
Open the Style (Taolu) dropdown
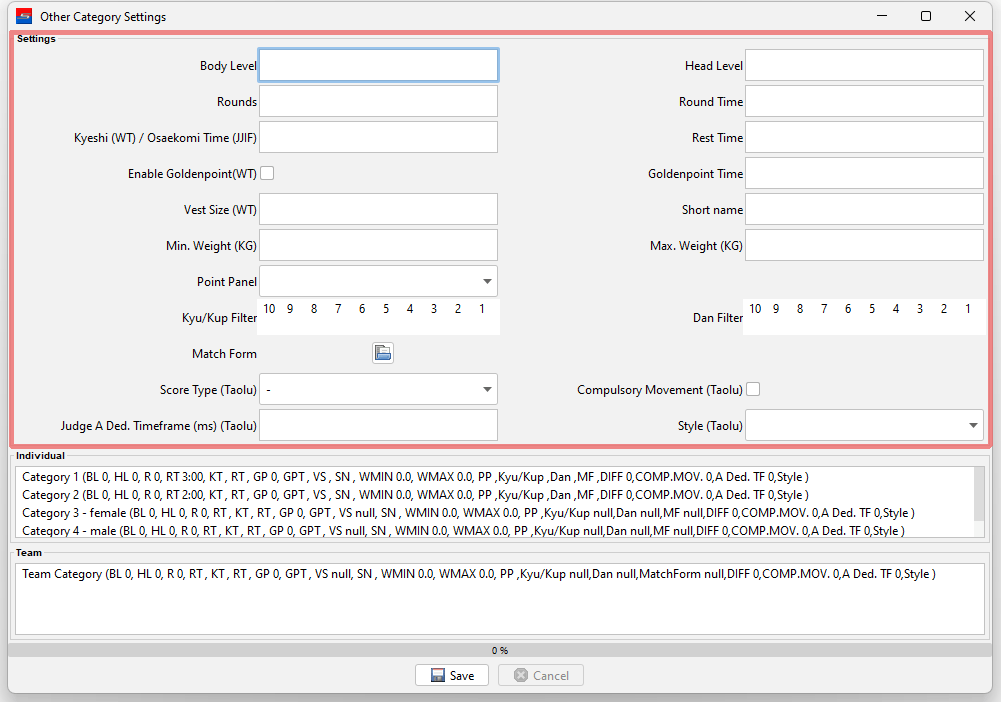pos(864,425)
